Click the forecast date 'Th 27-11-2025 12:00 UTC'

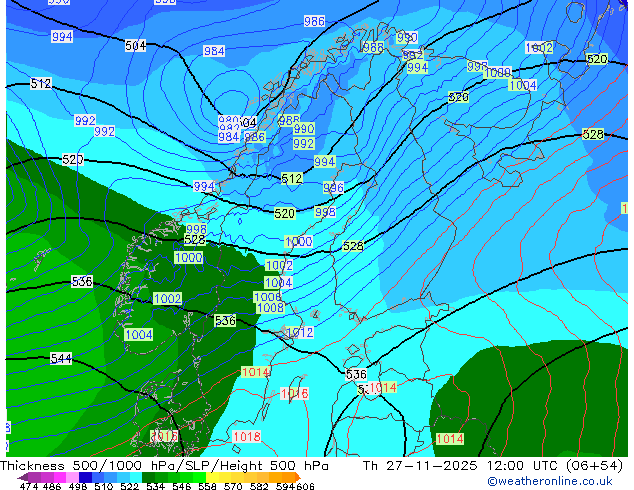point(463,466)
